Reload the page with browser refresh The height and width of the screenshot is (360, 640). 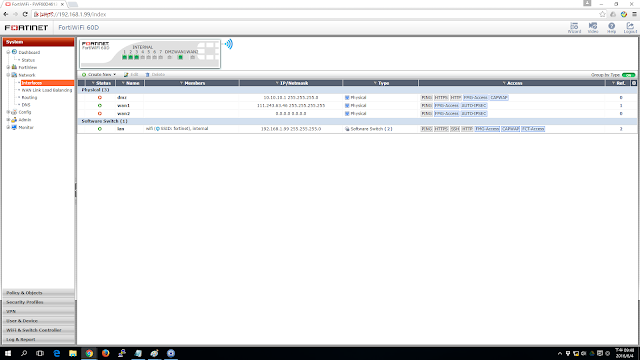[x=25, y=14]
